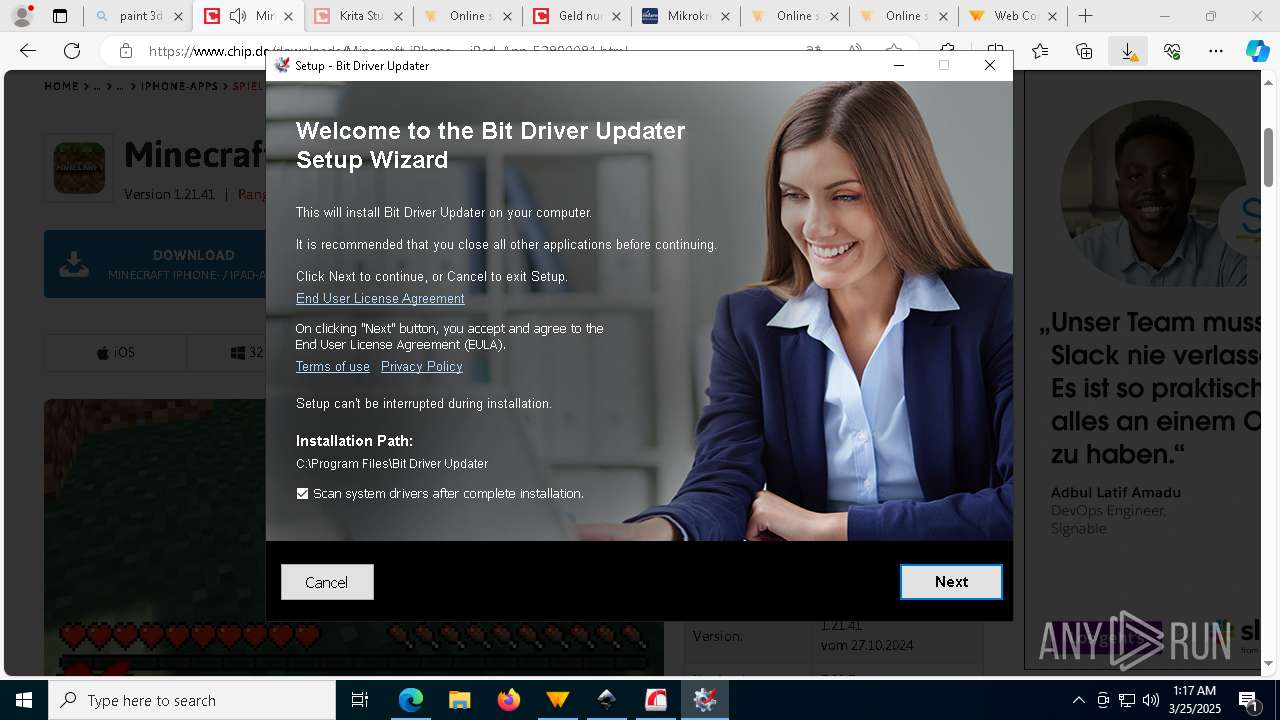Open the Edge profile icon

(x=22, y=16)
